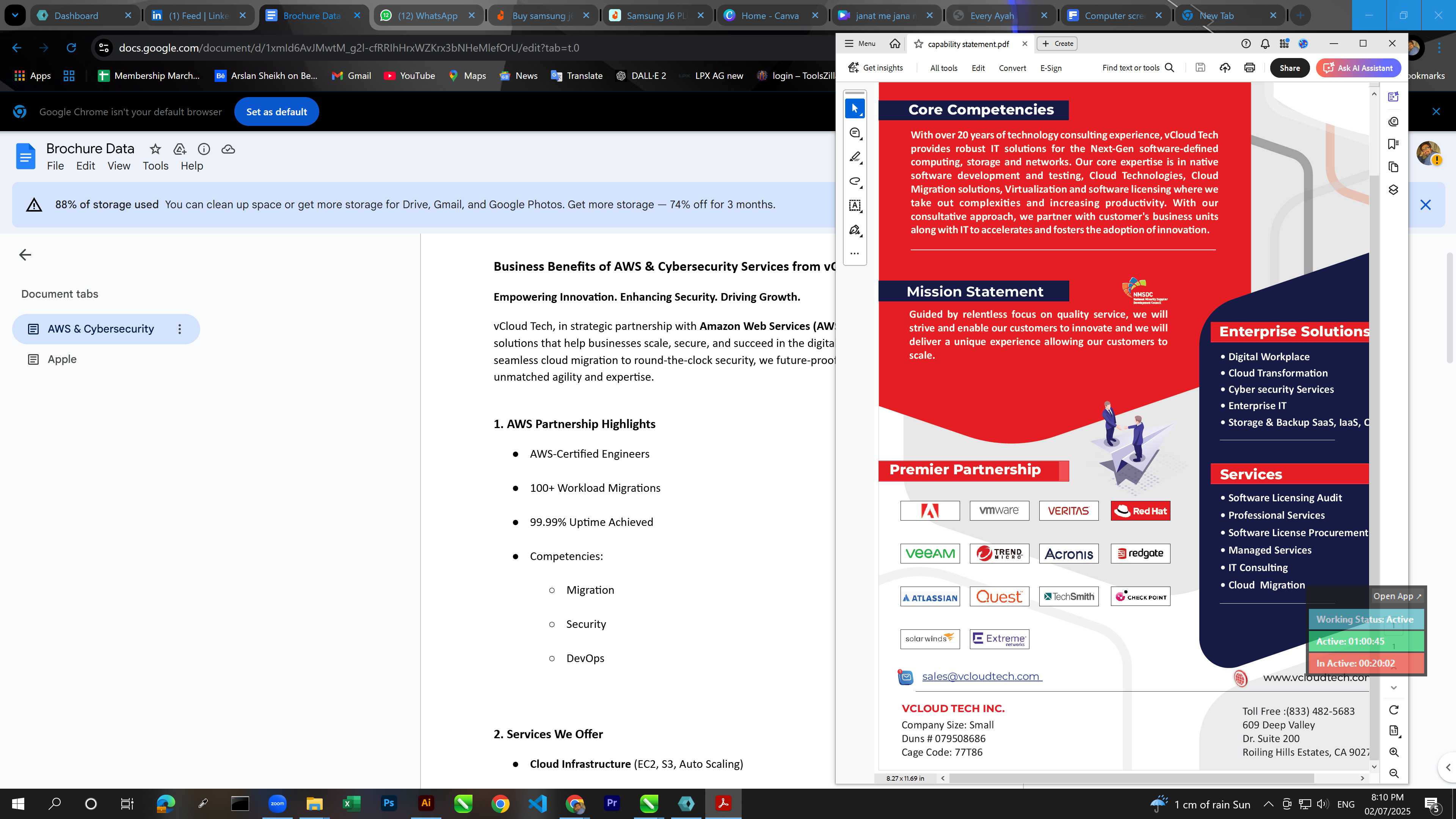Click the Open App overlay button

(1396, 596)
